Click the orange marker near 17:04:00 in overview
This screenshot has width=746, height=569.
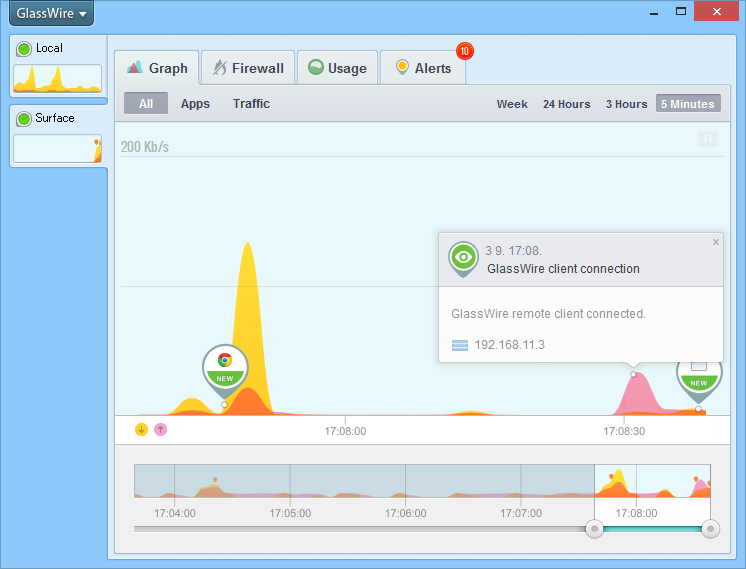click(215, 480)
